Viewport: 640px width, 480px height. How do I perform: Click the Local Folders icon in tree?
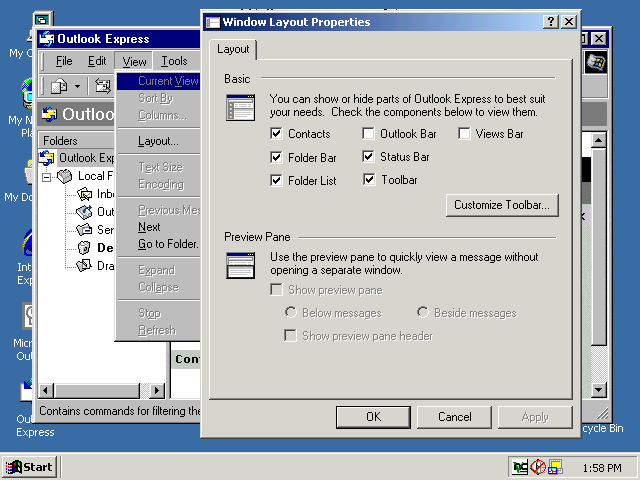tap(64, 176)
